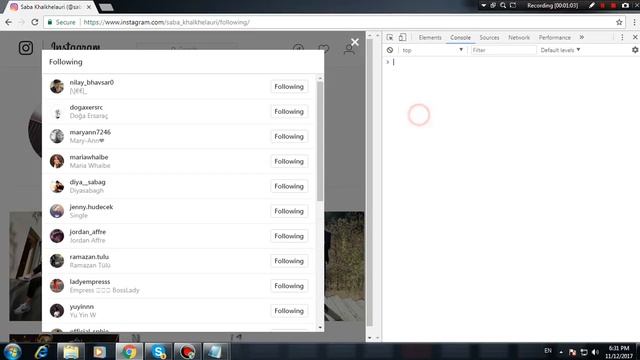Viewport: 640px width, 360px height.
Task: Click the Following list scroll down arrow
Action: [x=320, y=327]
